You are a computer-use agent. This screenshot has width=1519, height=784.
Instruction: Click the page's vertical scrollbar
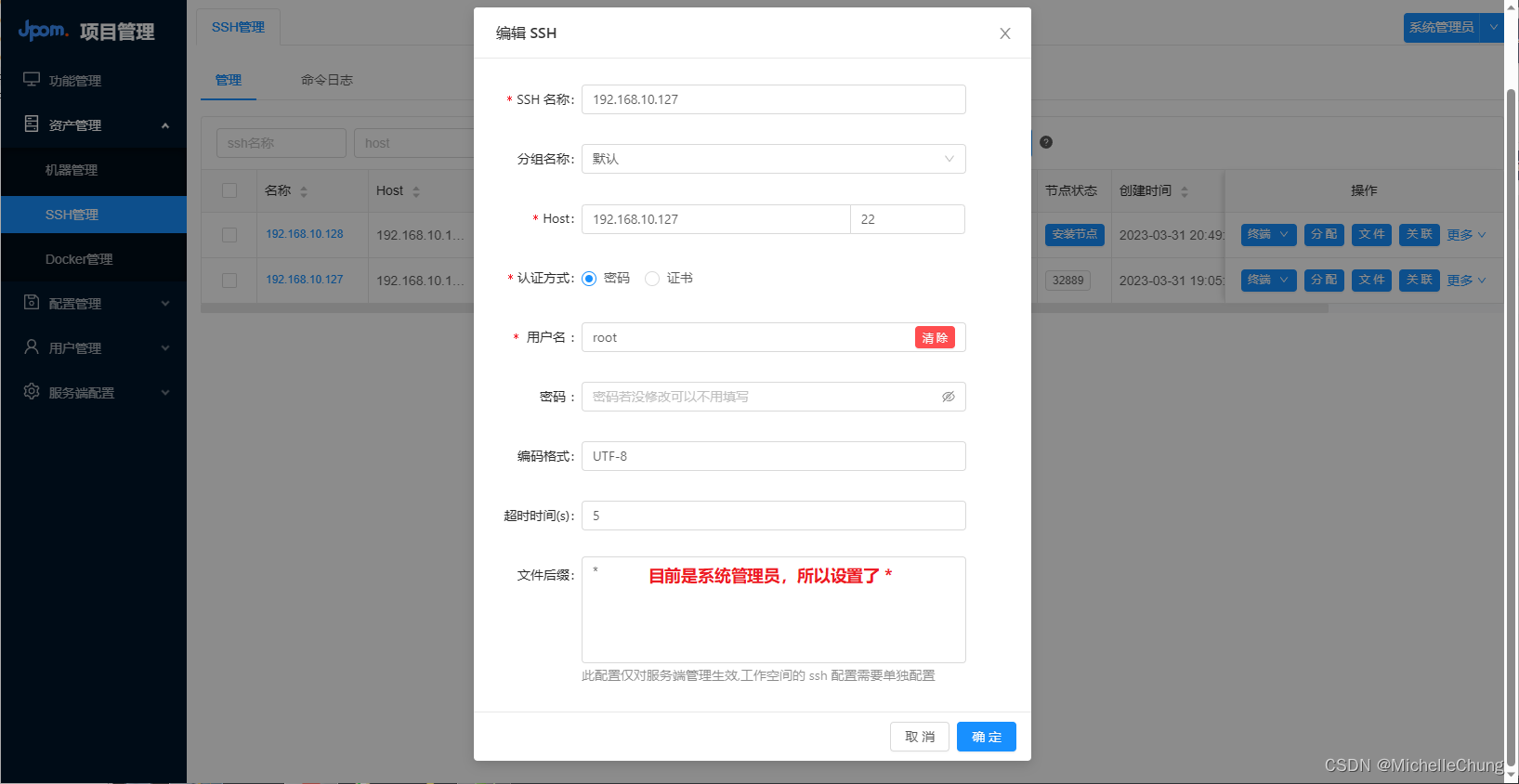click(x=1511, y=426)
